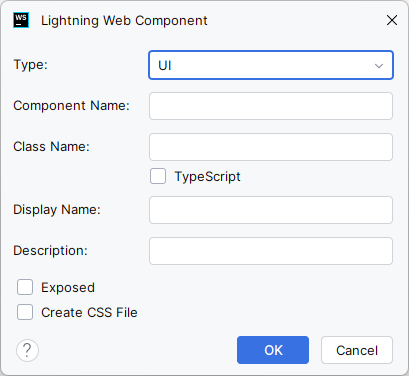Check the Create CSS File option
Screen dimensions: 409x376
[x=25, y=312]
